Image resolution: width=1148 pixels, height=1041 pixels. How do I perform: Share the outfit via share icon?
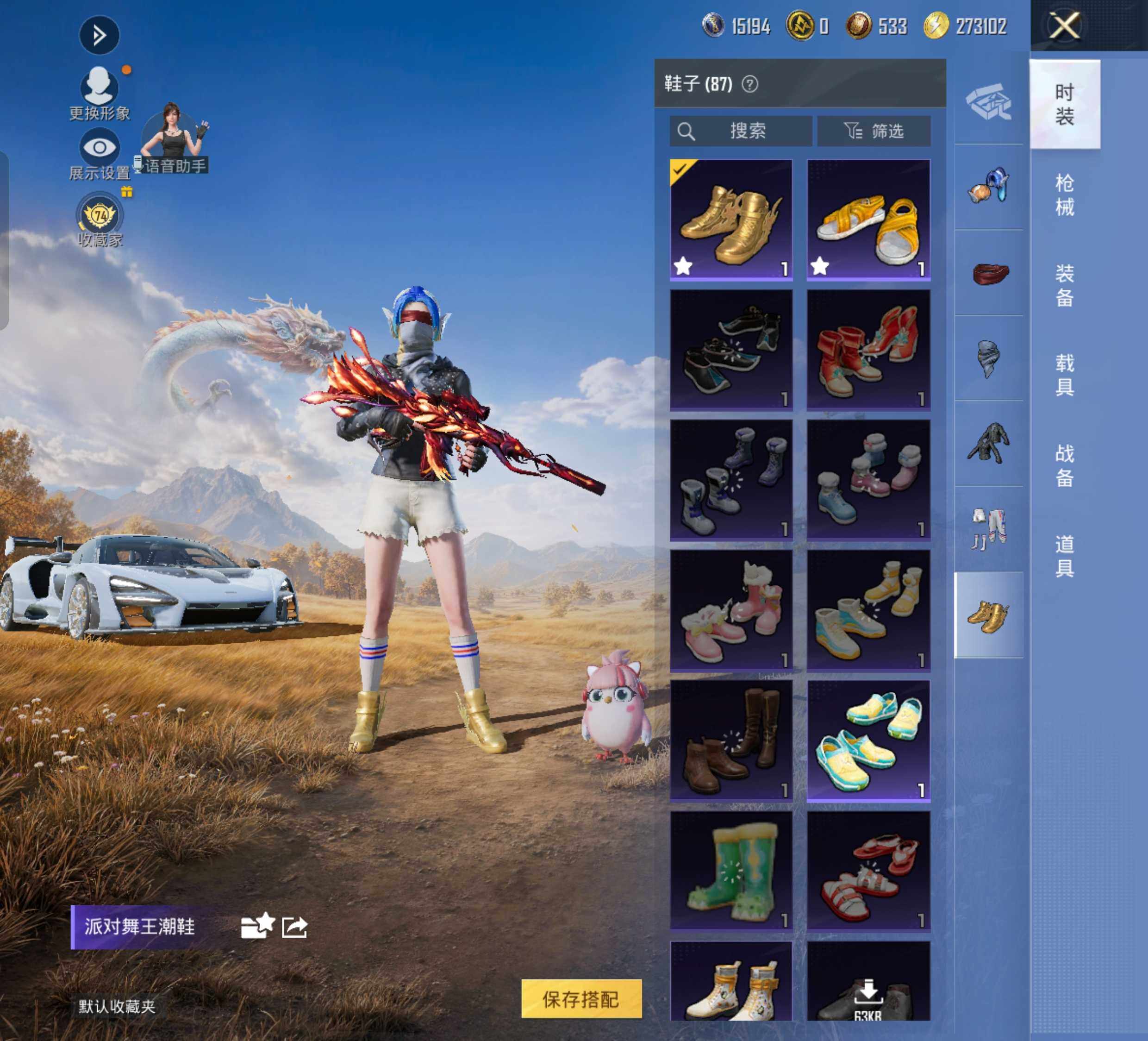(294, 927)
